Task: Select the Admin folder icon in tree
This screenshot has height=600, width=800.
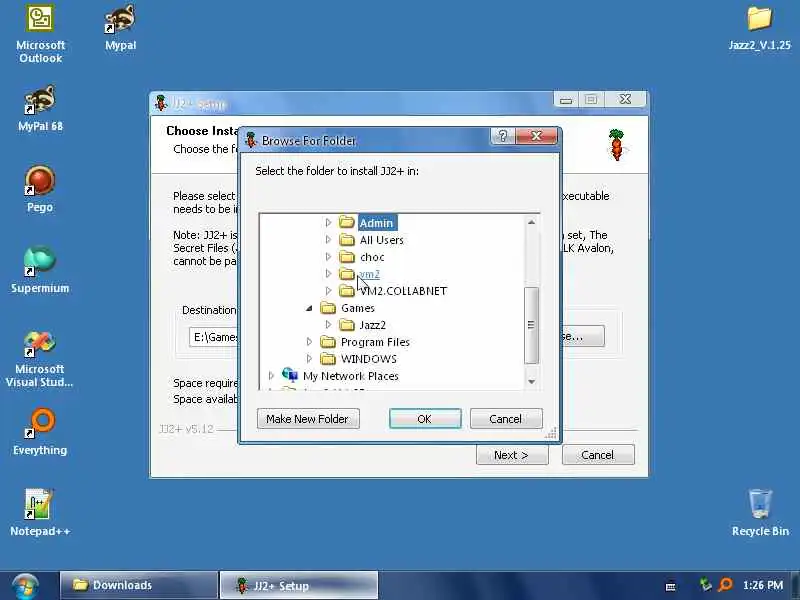Action: pyautogui.click(x=347, y=222)
